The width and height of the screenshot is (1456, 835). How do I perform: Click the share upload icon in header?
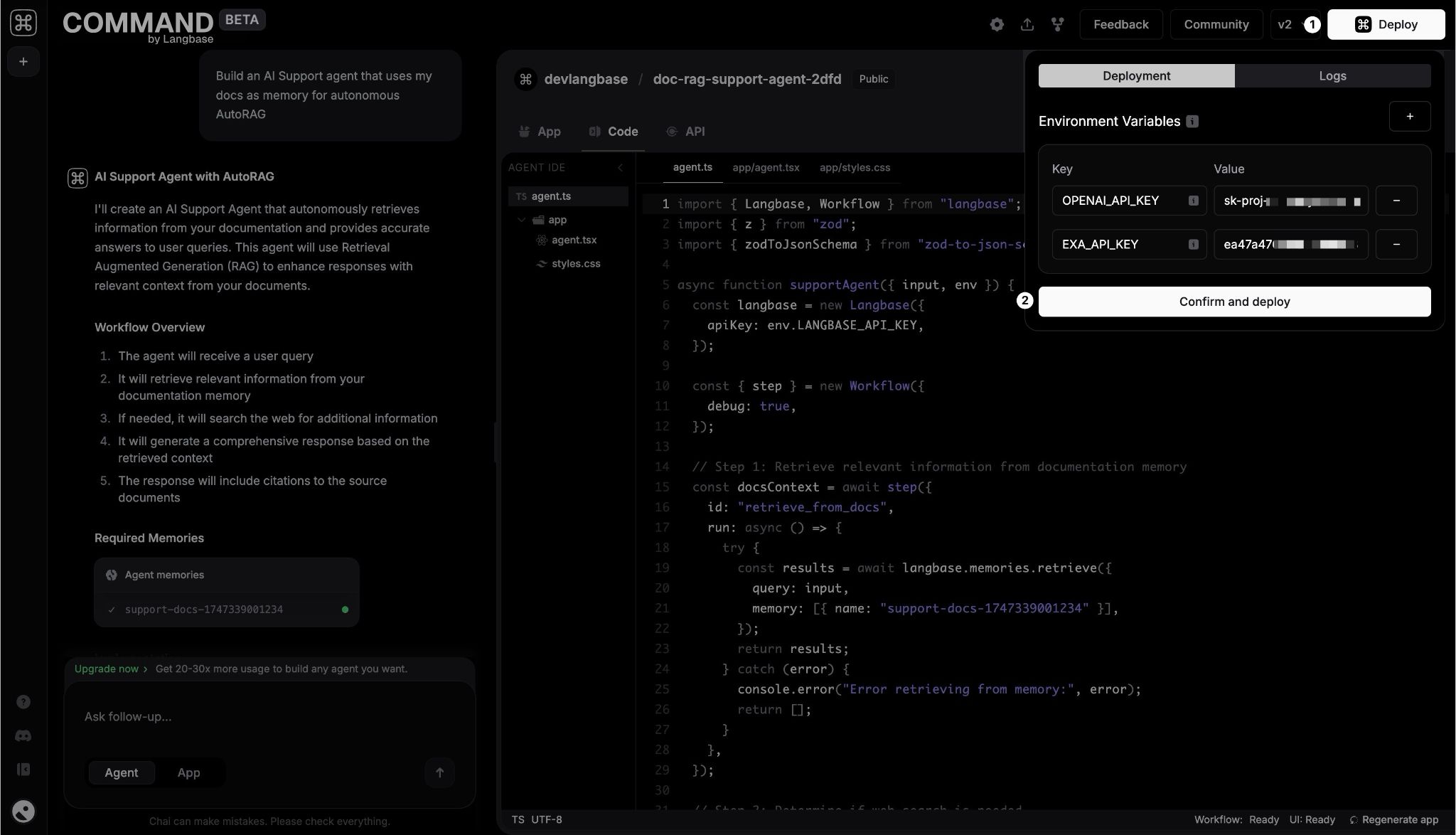(1027, 24)
